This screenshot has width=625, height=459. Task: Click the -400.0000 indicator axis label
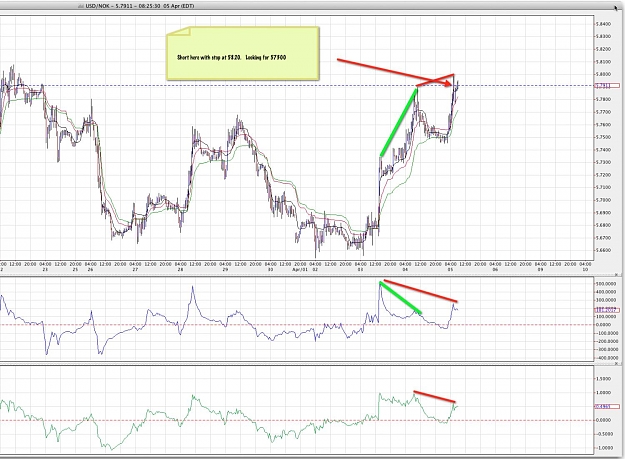(x=606, y=358)
